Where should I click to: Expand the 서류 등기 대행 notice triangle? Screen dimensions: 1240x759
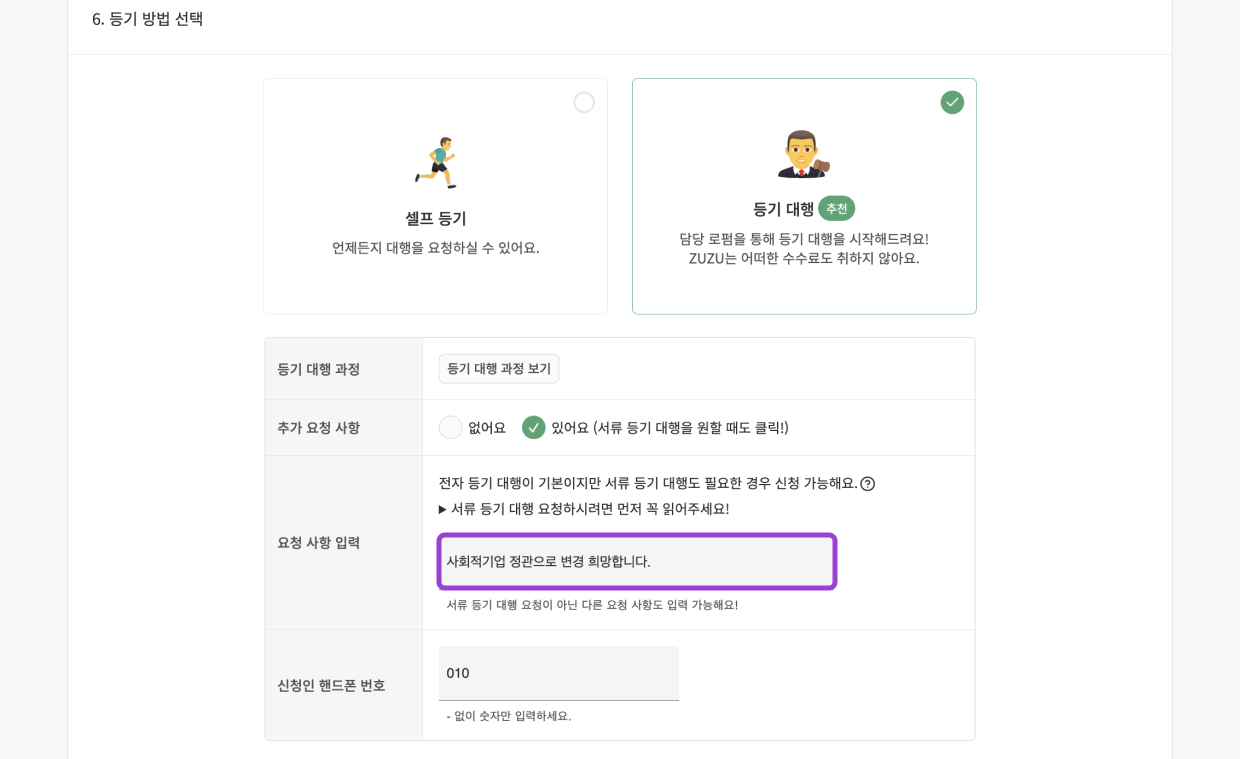point(443,509)
